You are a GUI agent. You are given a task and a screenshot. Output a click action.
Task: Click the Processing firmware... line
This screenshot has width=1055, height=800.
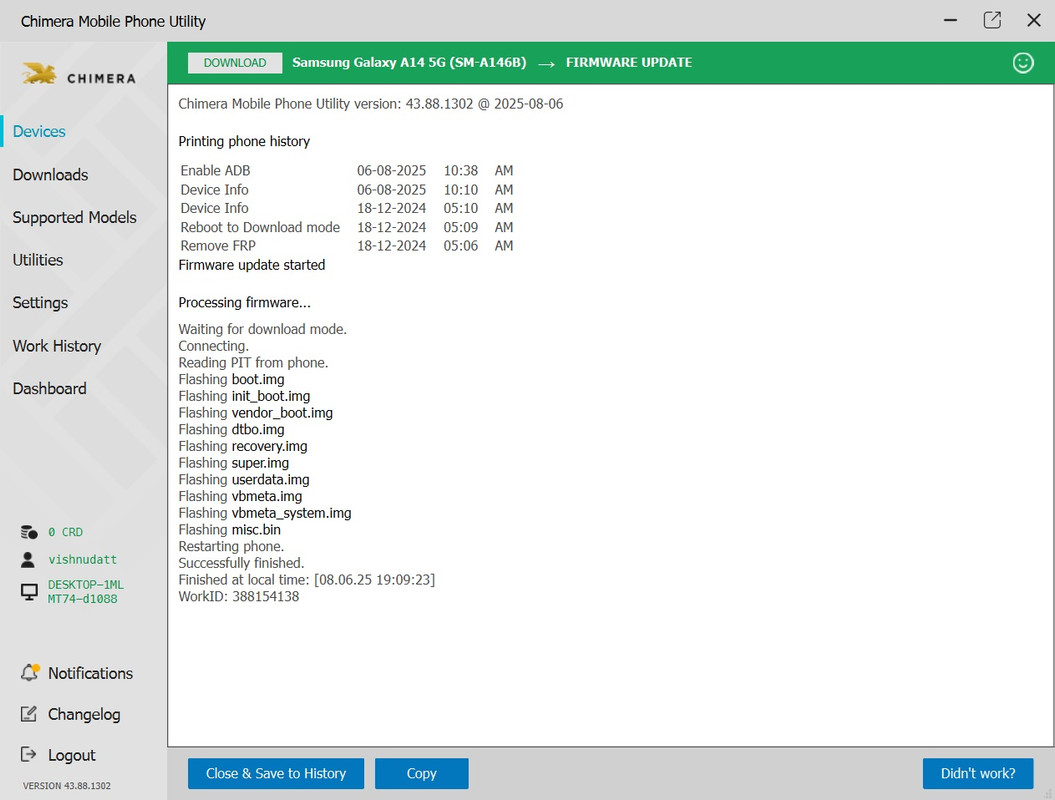245,303
